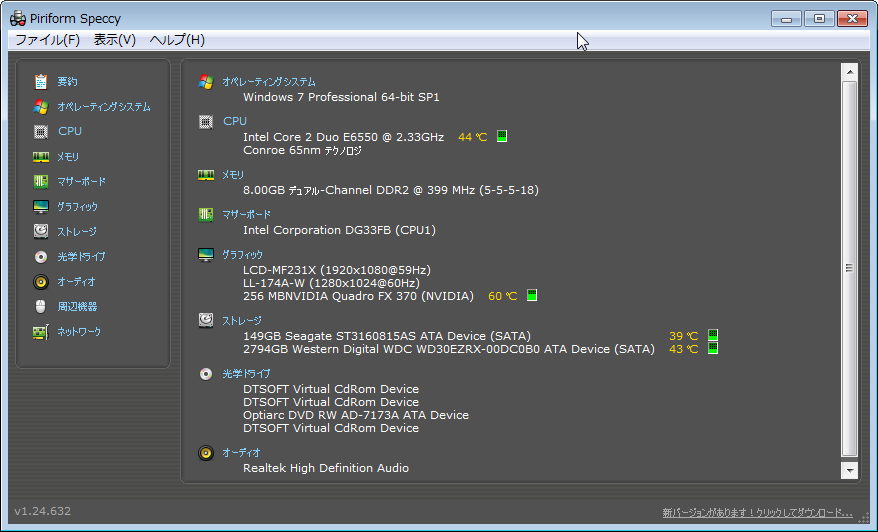Click 'Optiarc DVD RW AD-7173A ATA Device' text
The image size is (878, 532).
356,415
